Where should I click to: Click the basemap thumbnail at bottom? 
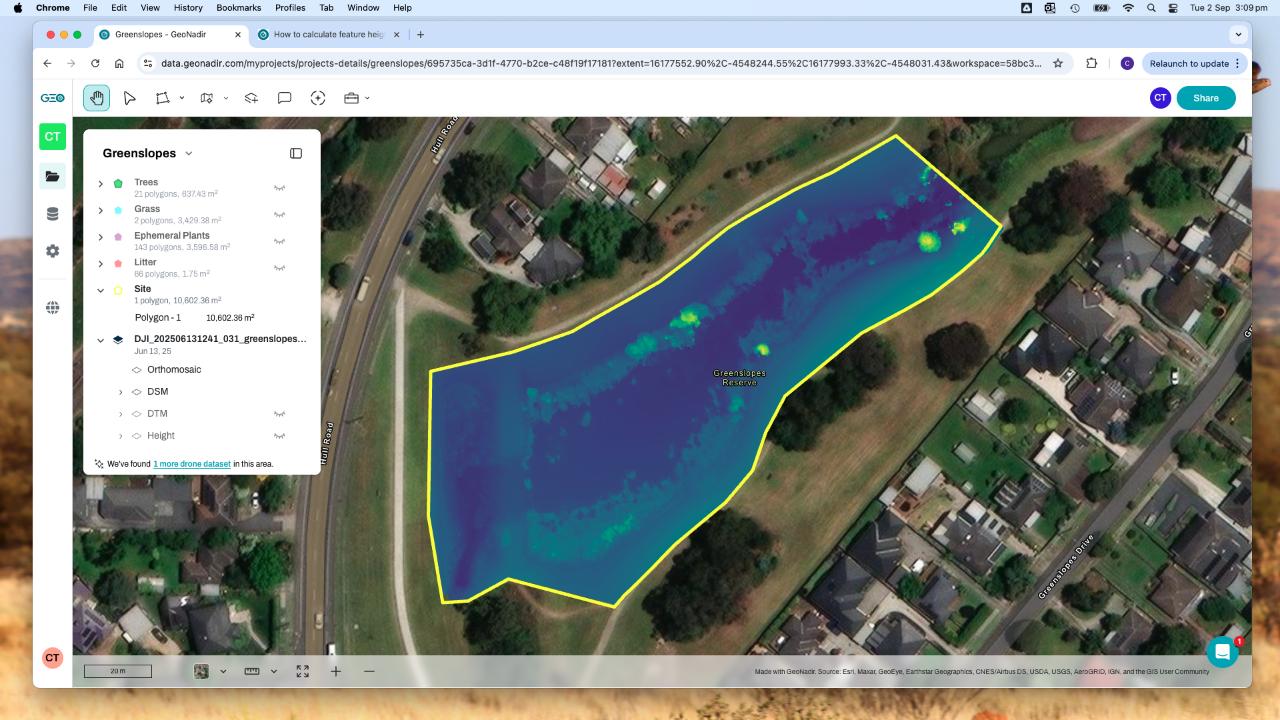click(x=200, y=671)
